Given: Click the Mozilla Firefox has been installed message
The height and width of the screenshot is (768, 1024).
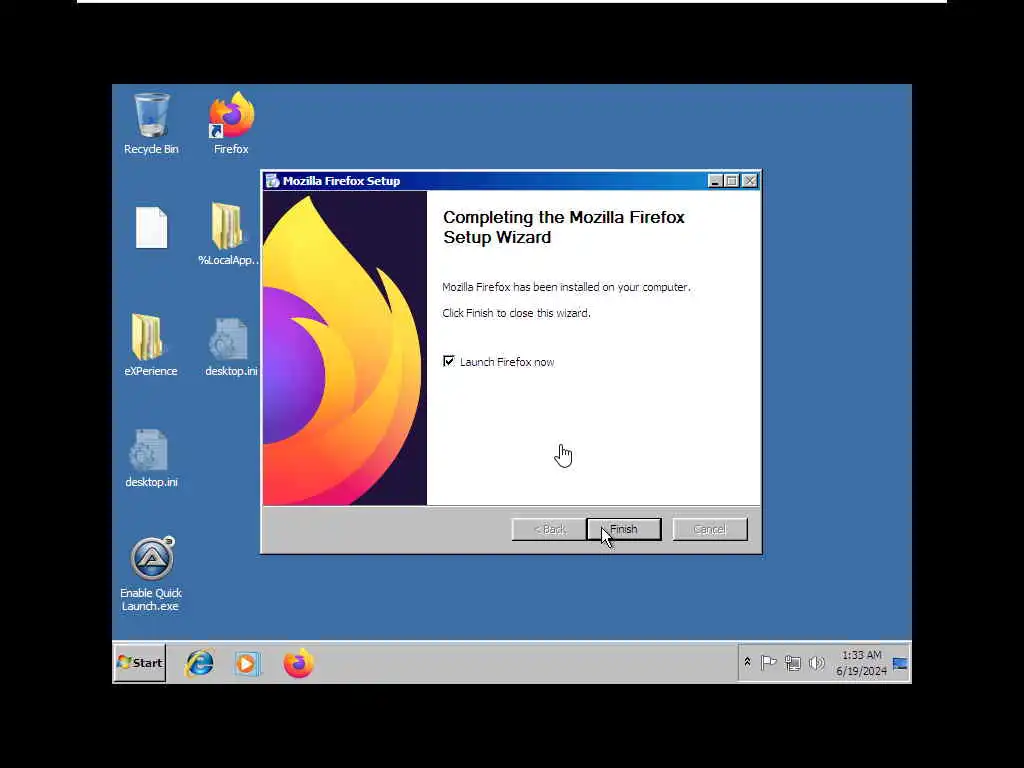Looking at the screenshot, I should (x=566, y=287).
